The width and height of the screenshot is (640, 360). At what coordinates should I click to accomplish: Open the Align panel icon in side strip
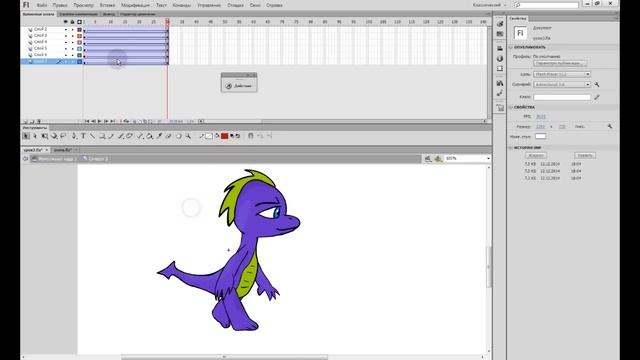click(x=500, y=49)
